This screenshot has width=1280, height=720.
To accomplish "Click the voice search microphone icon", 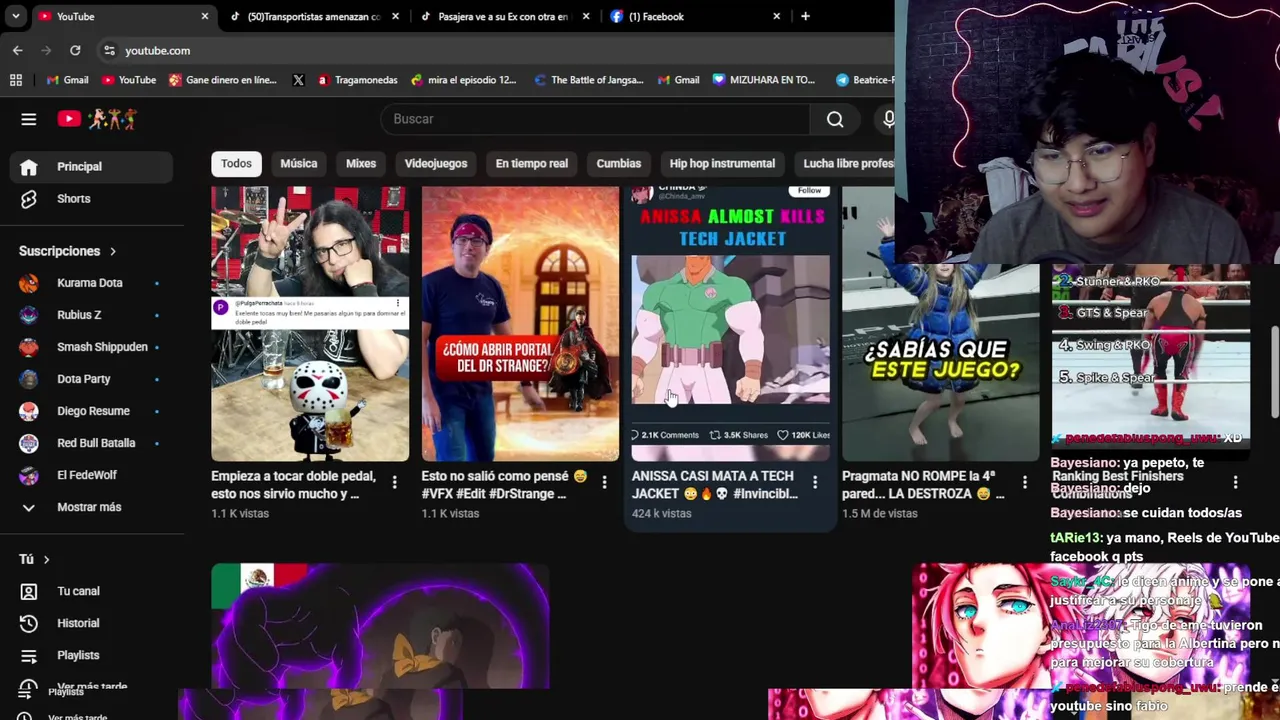I will pos(888,119).
